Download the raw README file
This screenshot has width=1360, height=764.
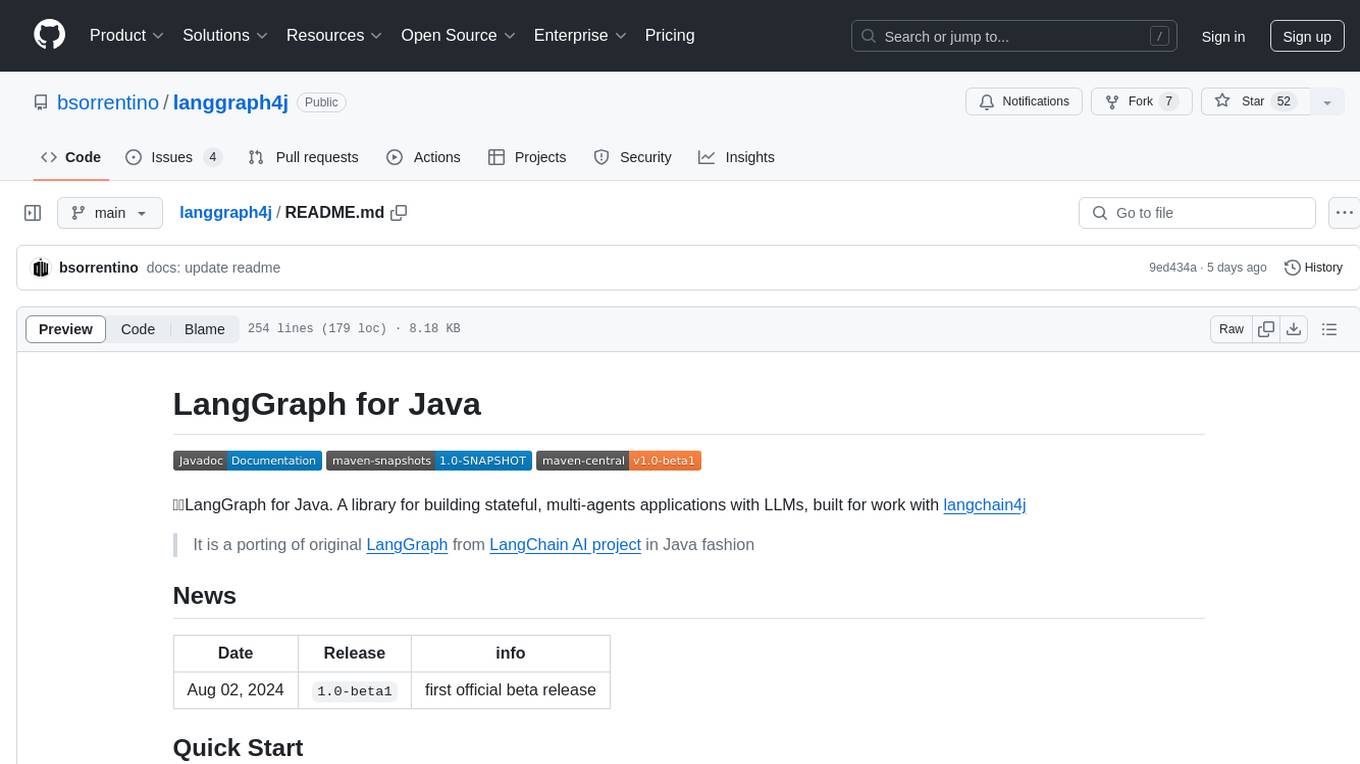1293,329
